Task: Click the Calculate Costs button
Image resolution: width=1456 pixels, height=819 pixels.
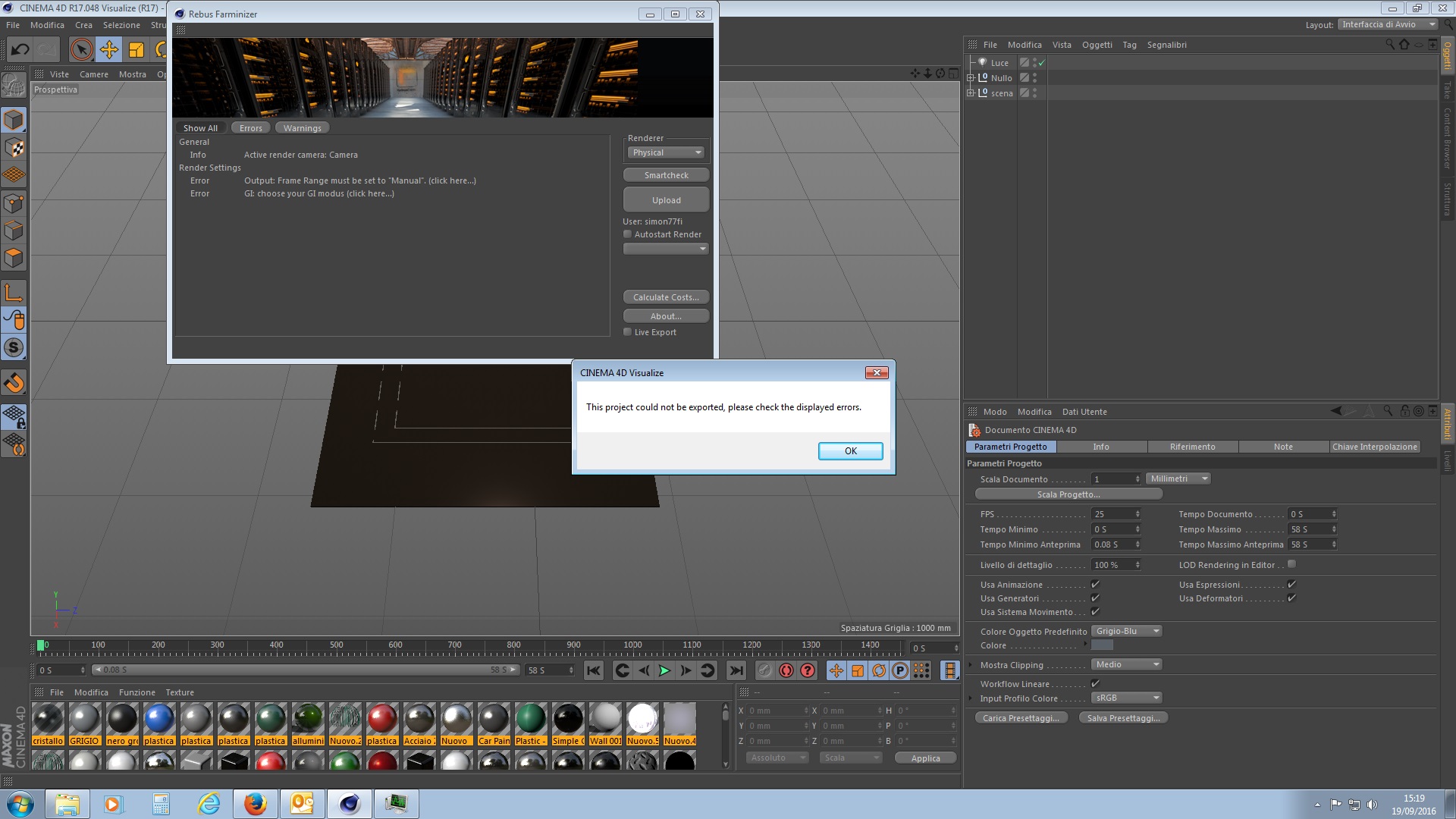Action: click(x=666, y=297)
